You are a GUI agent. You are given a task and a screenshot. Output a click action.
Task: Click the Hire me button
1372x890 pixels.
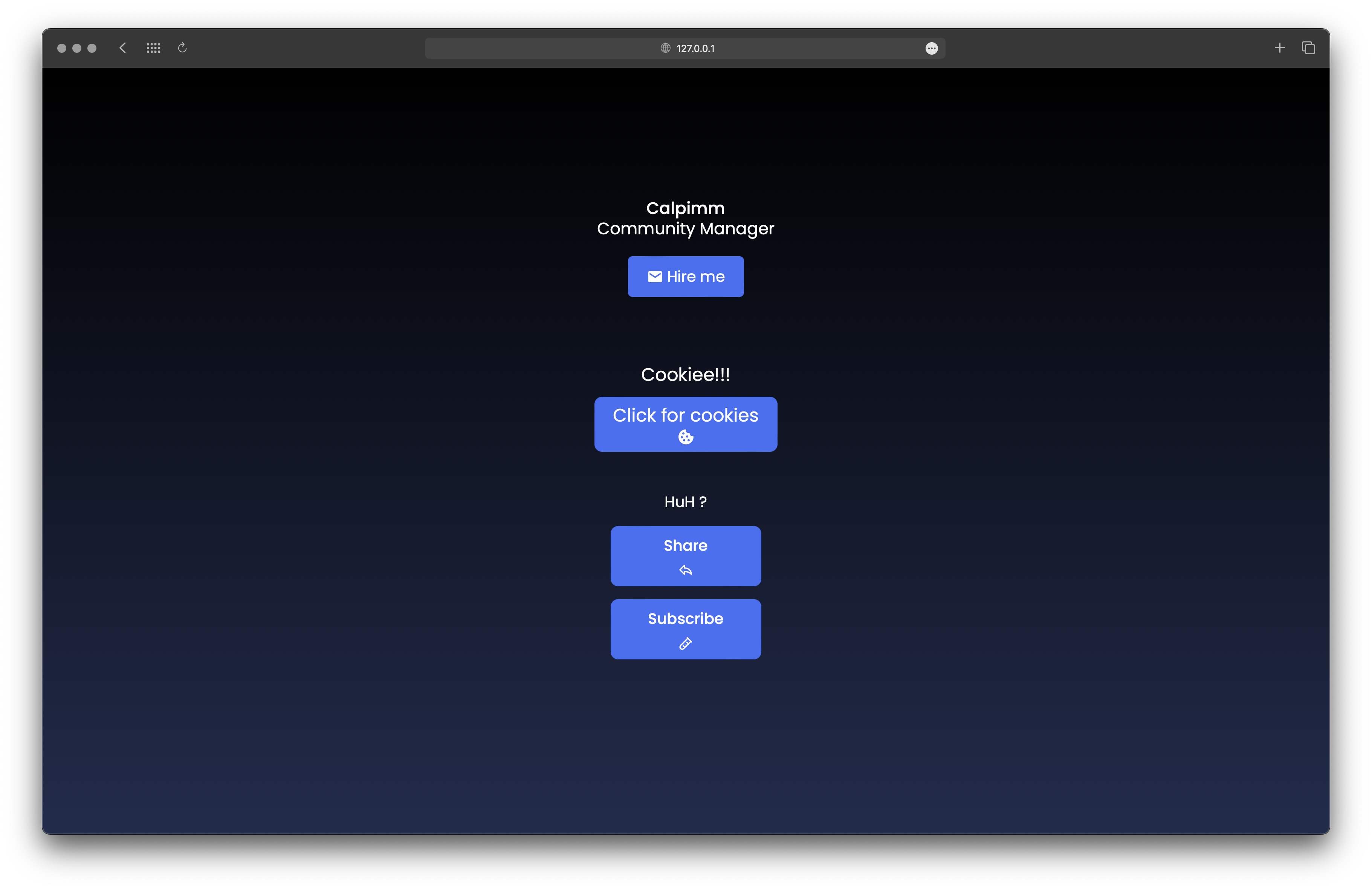pos(686,276)
